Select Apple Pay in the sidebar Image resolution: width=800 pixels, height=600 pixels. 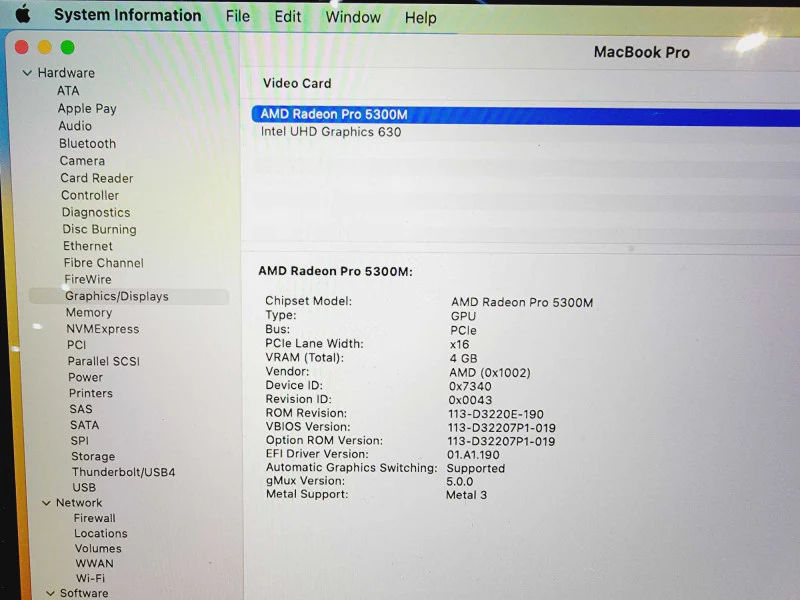tap(87, 109)
